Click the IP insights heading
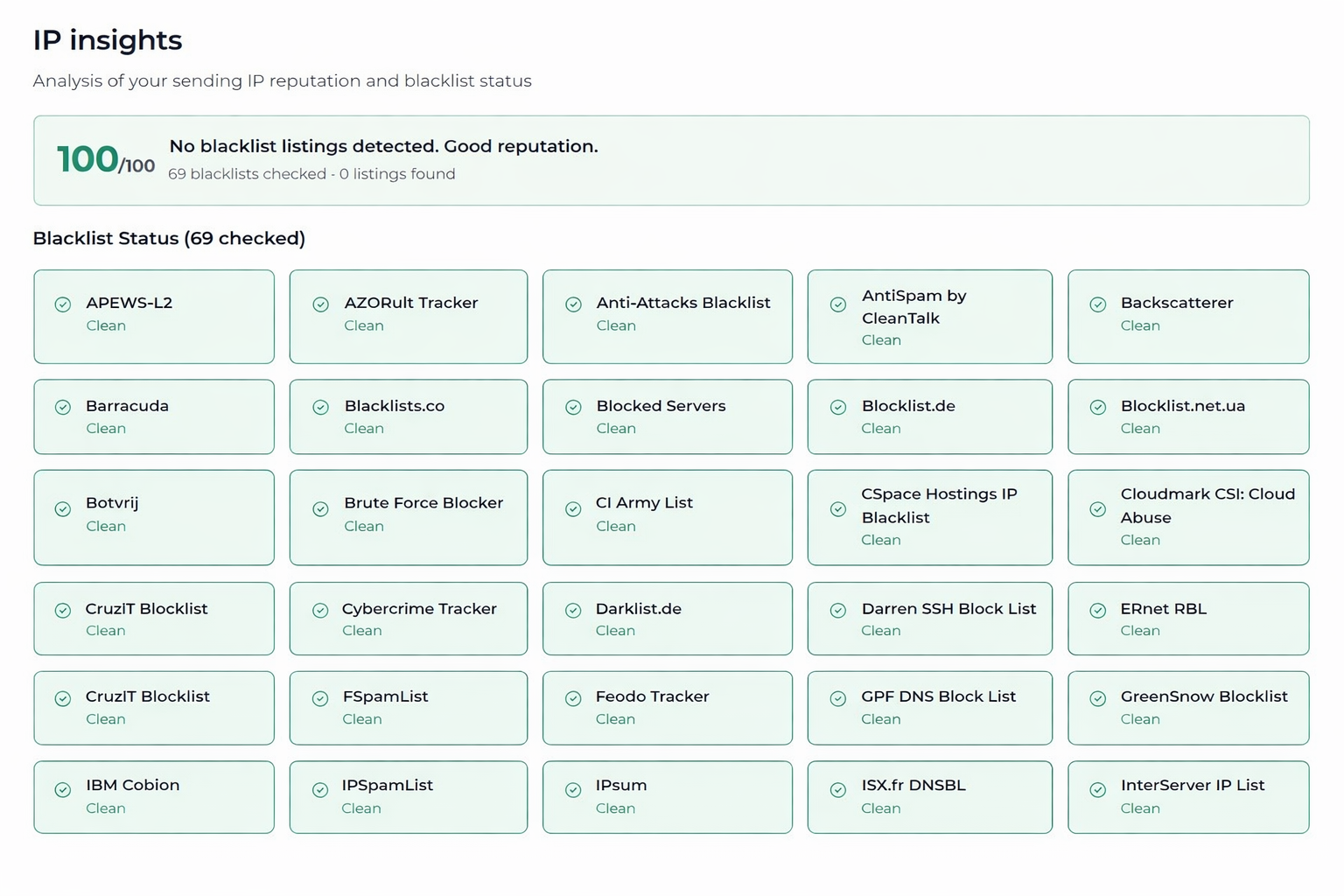The image size is (1344, 896). coord(108,40)
